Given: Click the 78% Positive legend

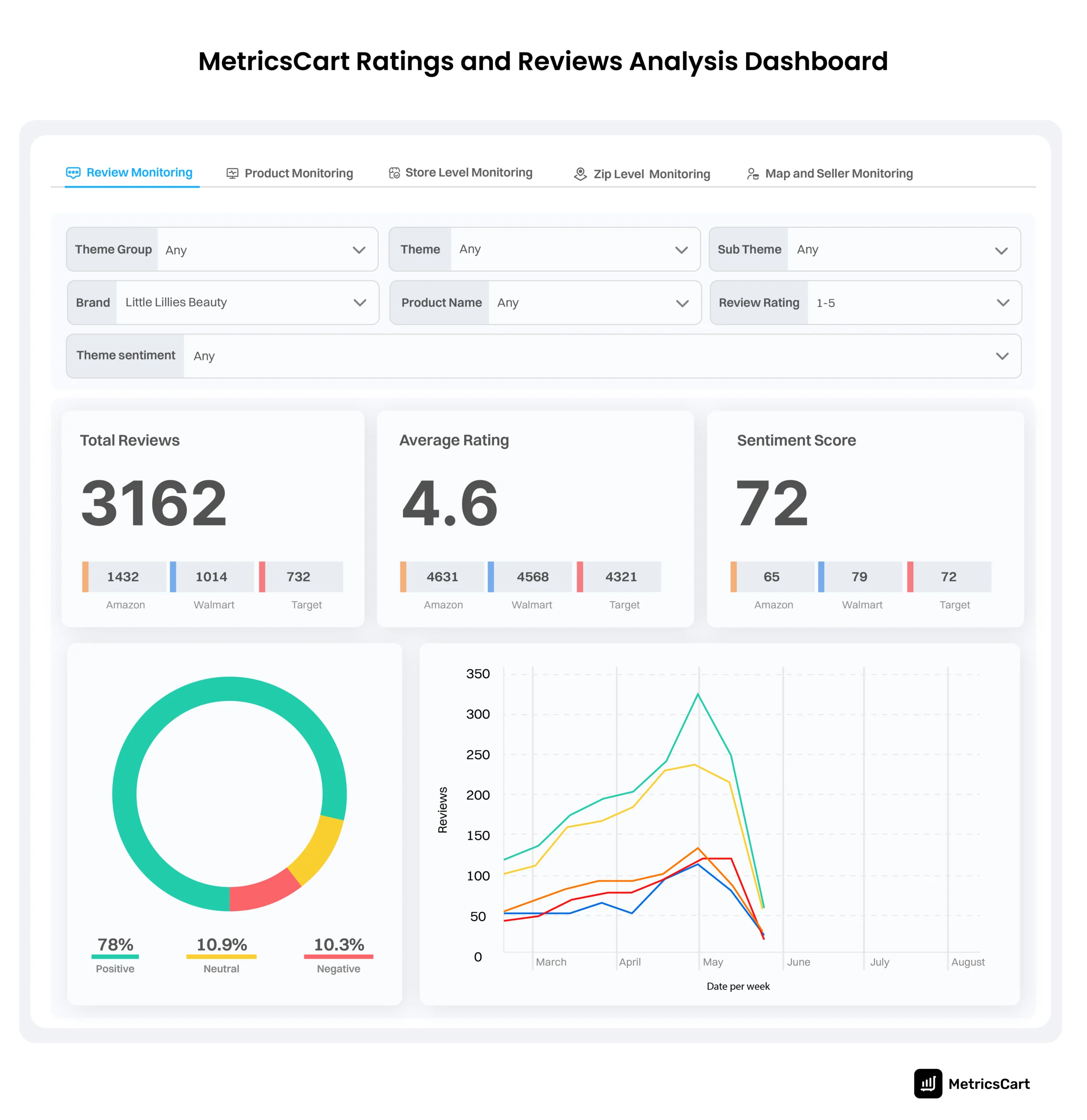Looking at the screenshot, I should [115, 955].
